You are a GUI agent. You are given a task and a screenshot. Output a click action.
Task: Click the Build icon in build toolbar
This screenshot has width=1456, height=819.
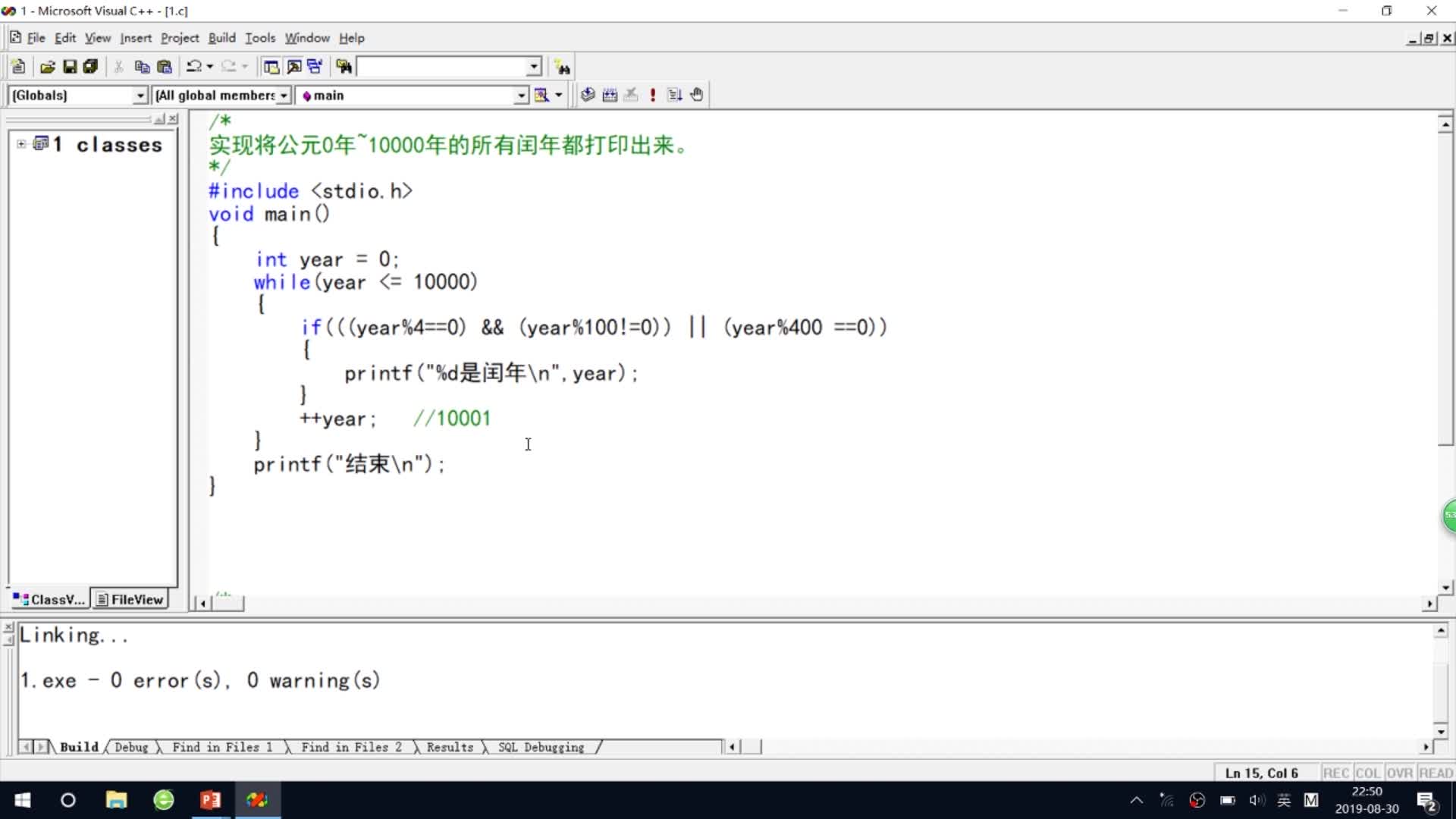click(x=610, y=95)
